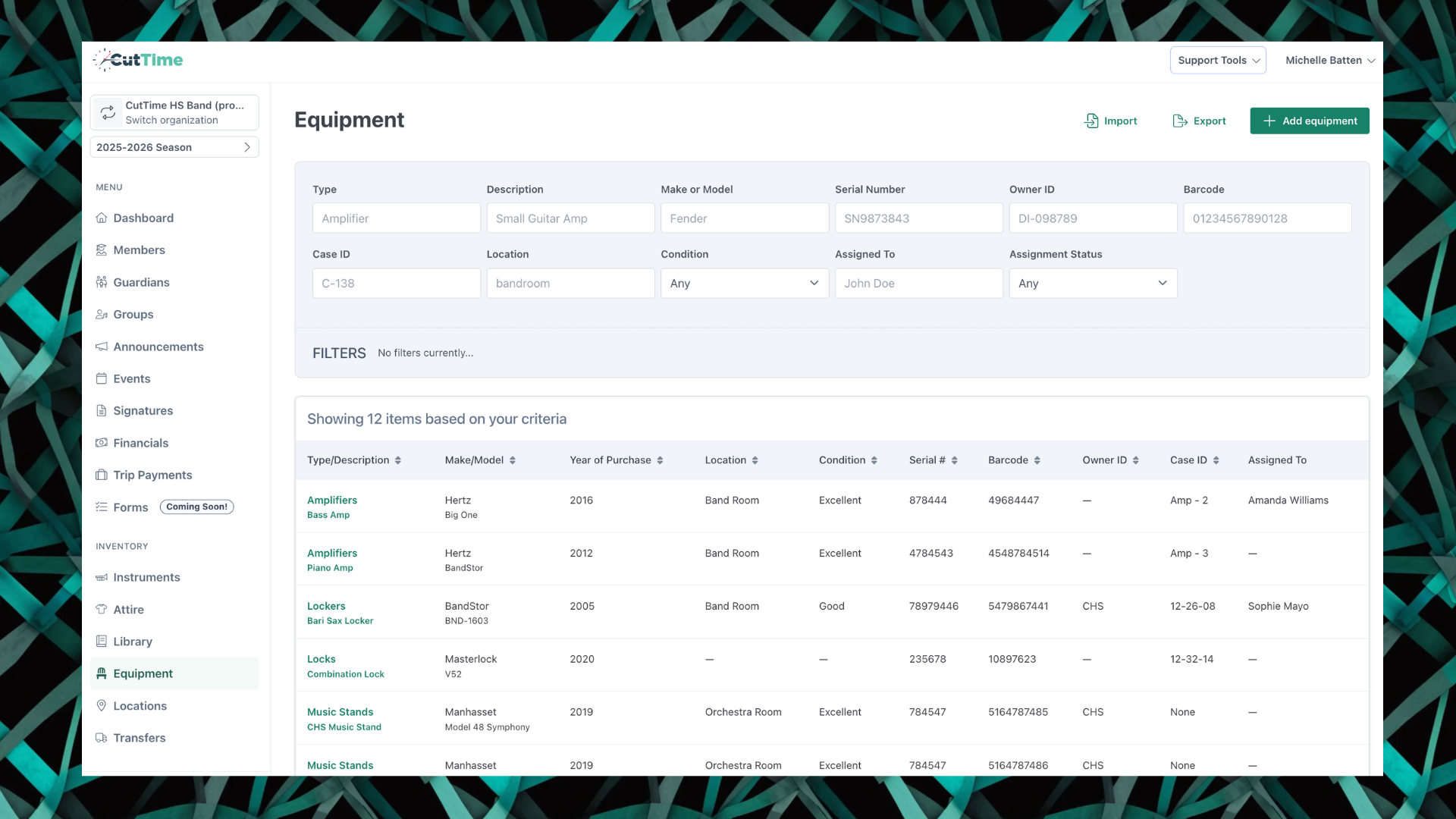
Task: Click the CutTime logo
Action: pos(139,60)
